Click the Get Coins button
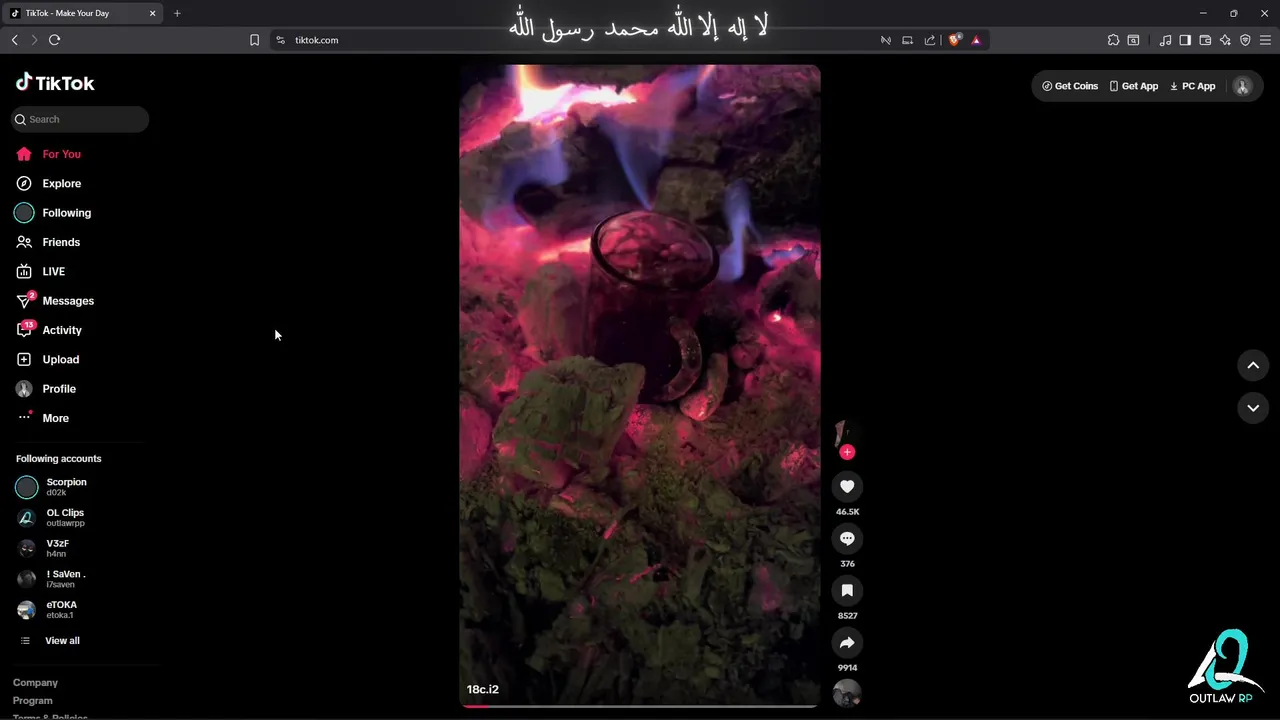Screen dimensions: 1280x720 pos(1070,86)
